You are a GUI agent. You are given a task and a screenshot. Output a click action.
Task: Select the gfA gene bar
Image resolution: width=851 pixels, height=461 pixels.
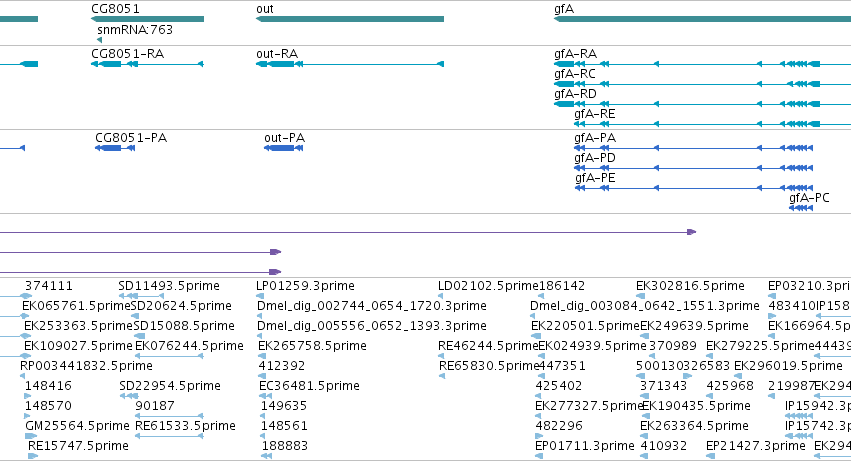[x=702, y=19]
